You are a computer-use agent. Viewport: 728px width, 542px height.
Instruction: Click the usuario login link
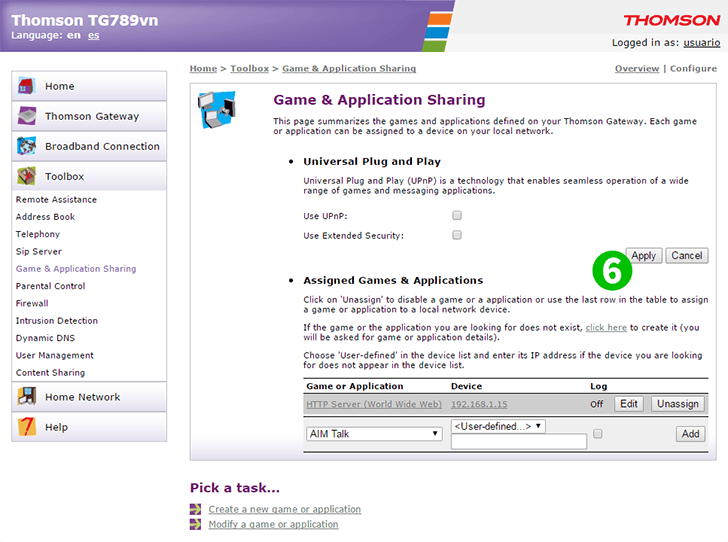[x=702, y=43]
